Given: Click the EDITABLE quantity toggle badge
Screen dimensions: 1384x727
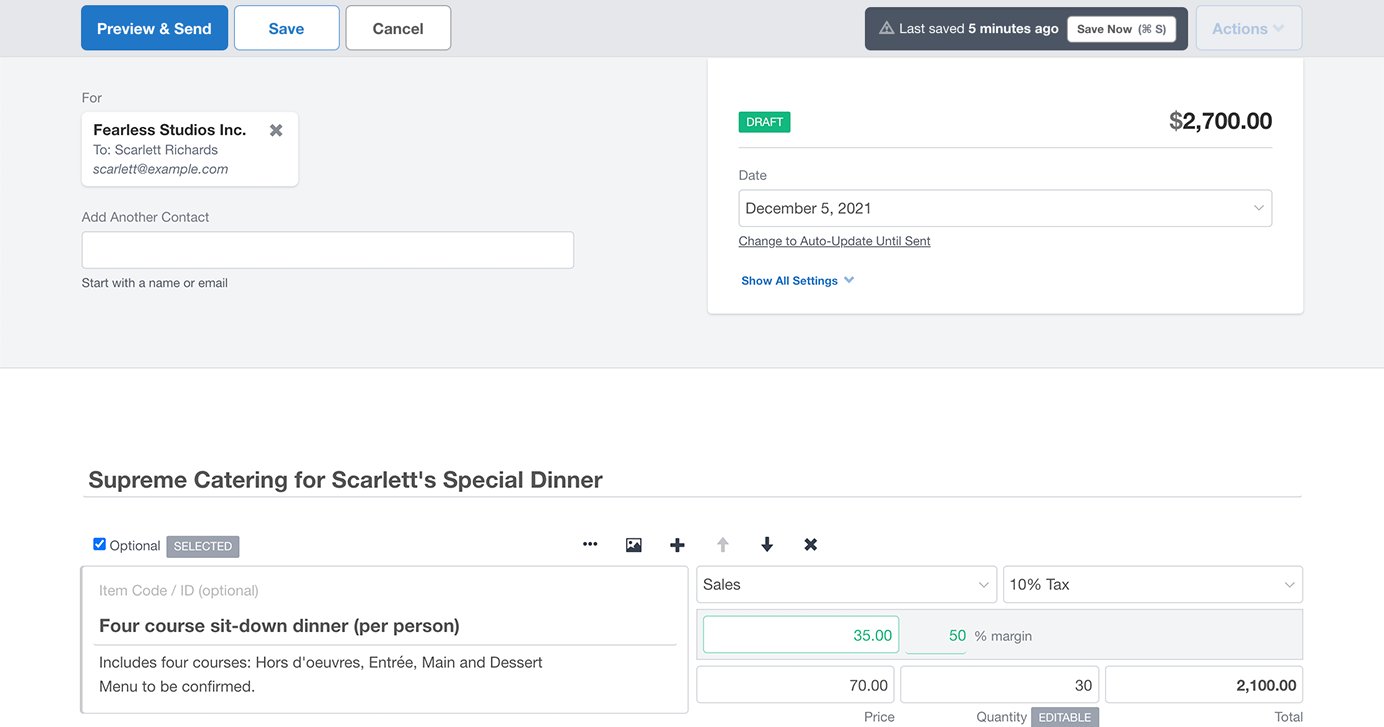Looking at the screenshot, I should pyautogui.click(x=1064, y=717).
